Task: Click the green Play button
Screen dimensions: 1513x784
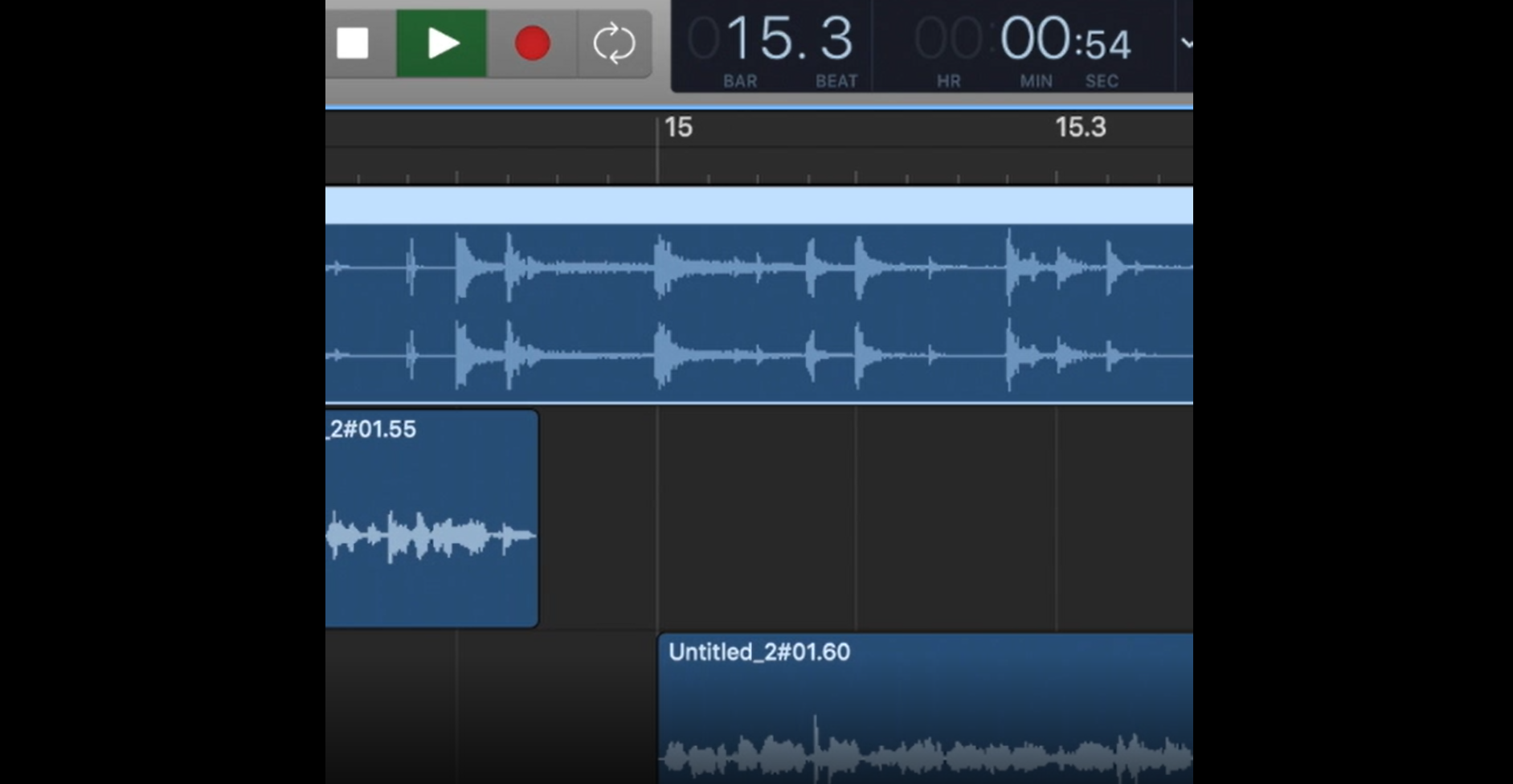Action: pyautogui.click(x=441, y=43)
